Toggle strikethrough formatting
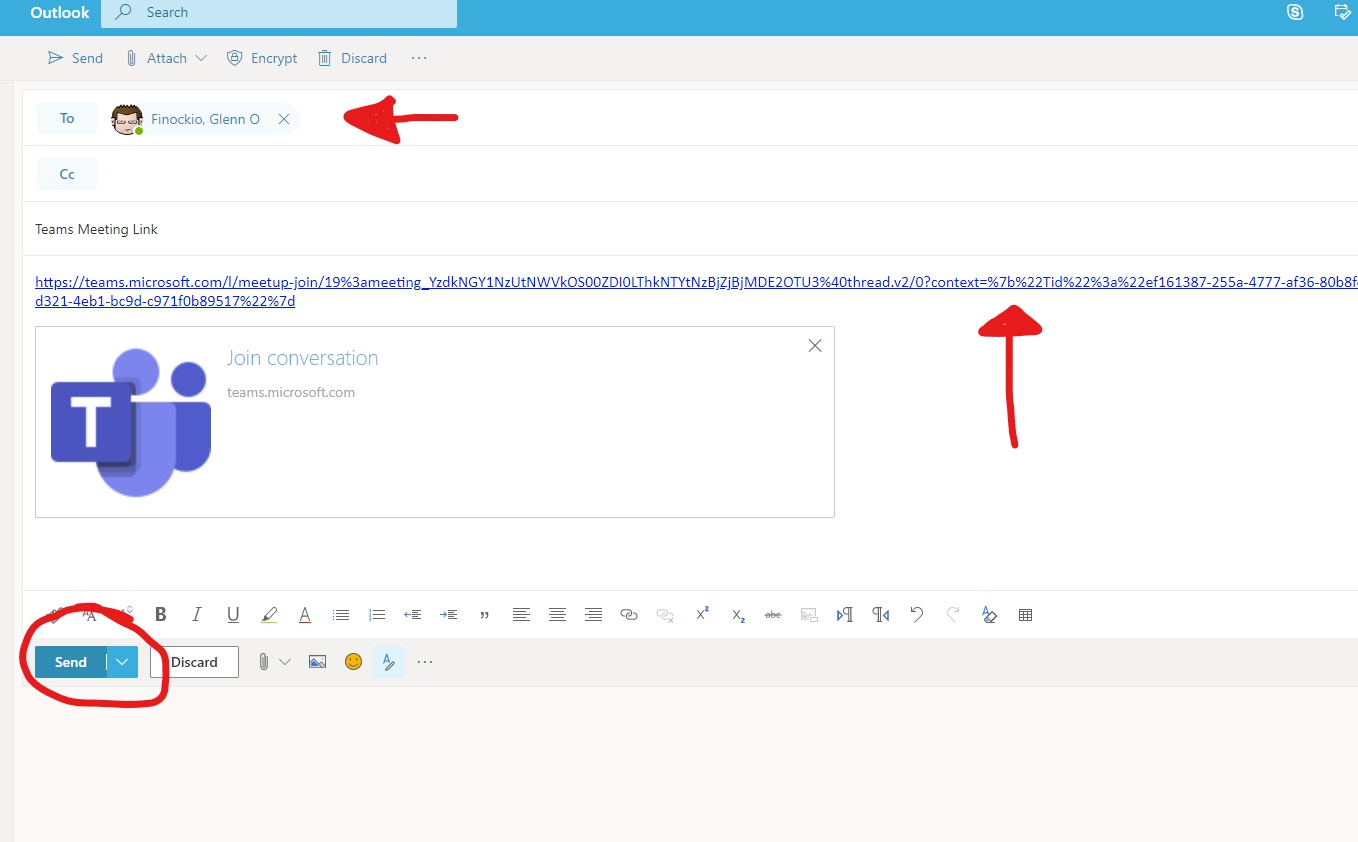 coord(773,615)
